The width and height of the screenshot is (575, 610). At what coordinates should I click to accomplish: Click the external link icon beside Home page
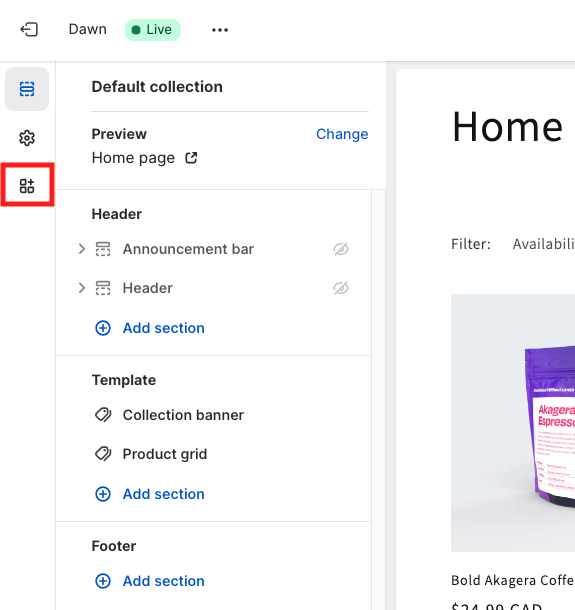coord(191,158)
